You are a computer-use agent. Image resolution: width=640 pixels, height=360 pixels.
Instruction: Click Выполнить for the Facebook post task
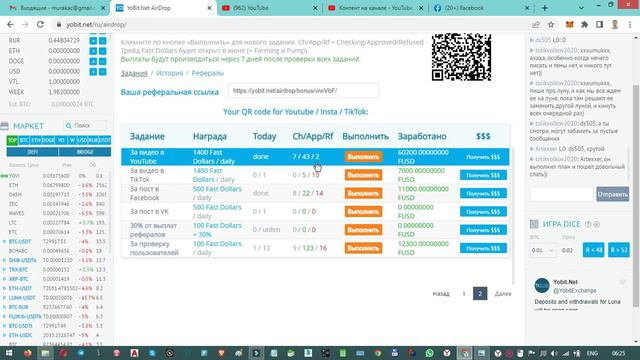click(x=363, y=193)
